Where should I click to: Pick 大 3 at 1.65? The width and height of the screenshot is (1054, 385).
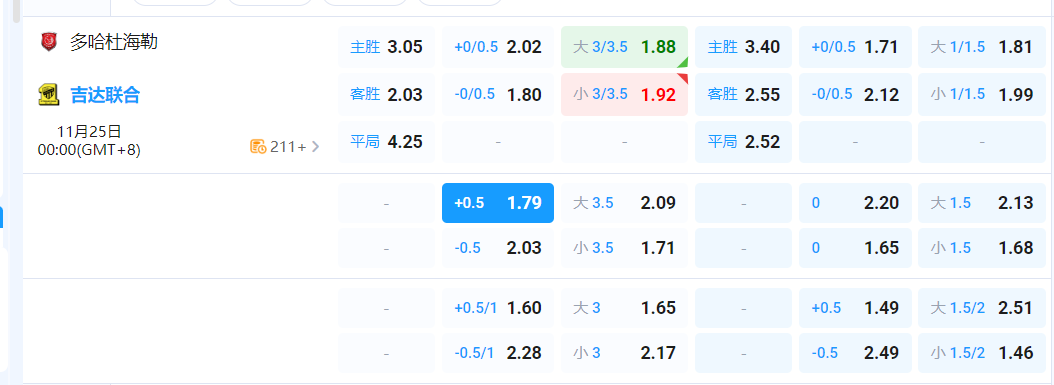tap(624, 308)
